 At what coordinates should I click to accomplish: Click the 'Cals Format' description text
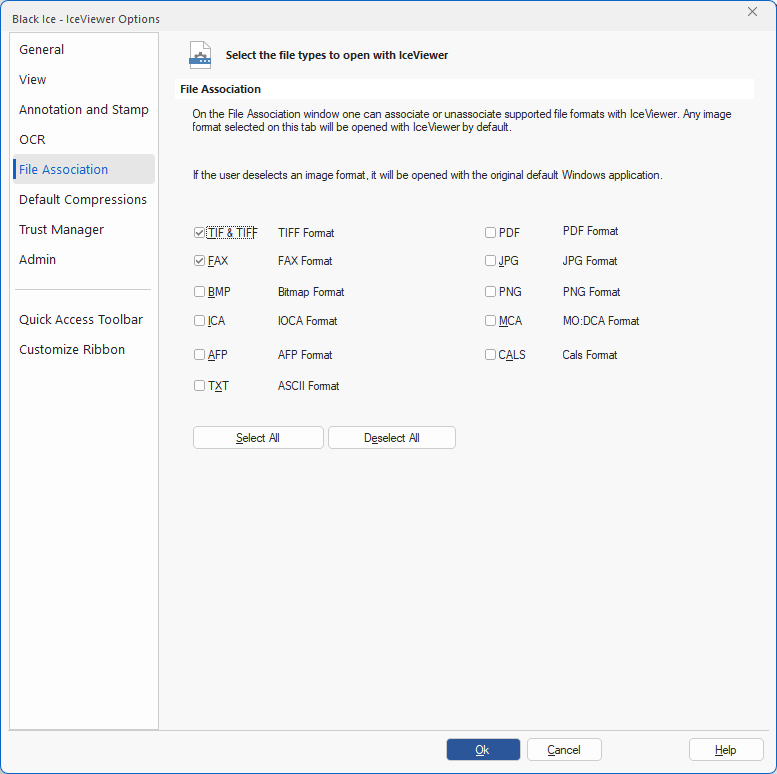590,355
